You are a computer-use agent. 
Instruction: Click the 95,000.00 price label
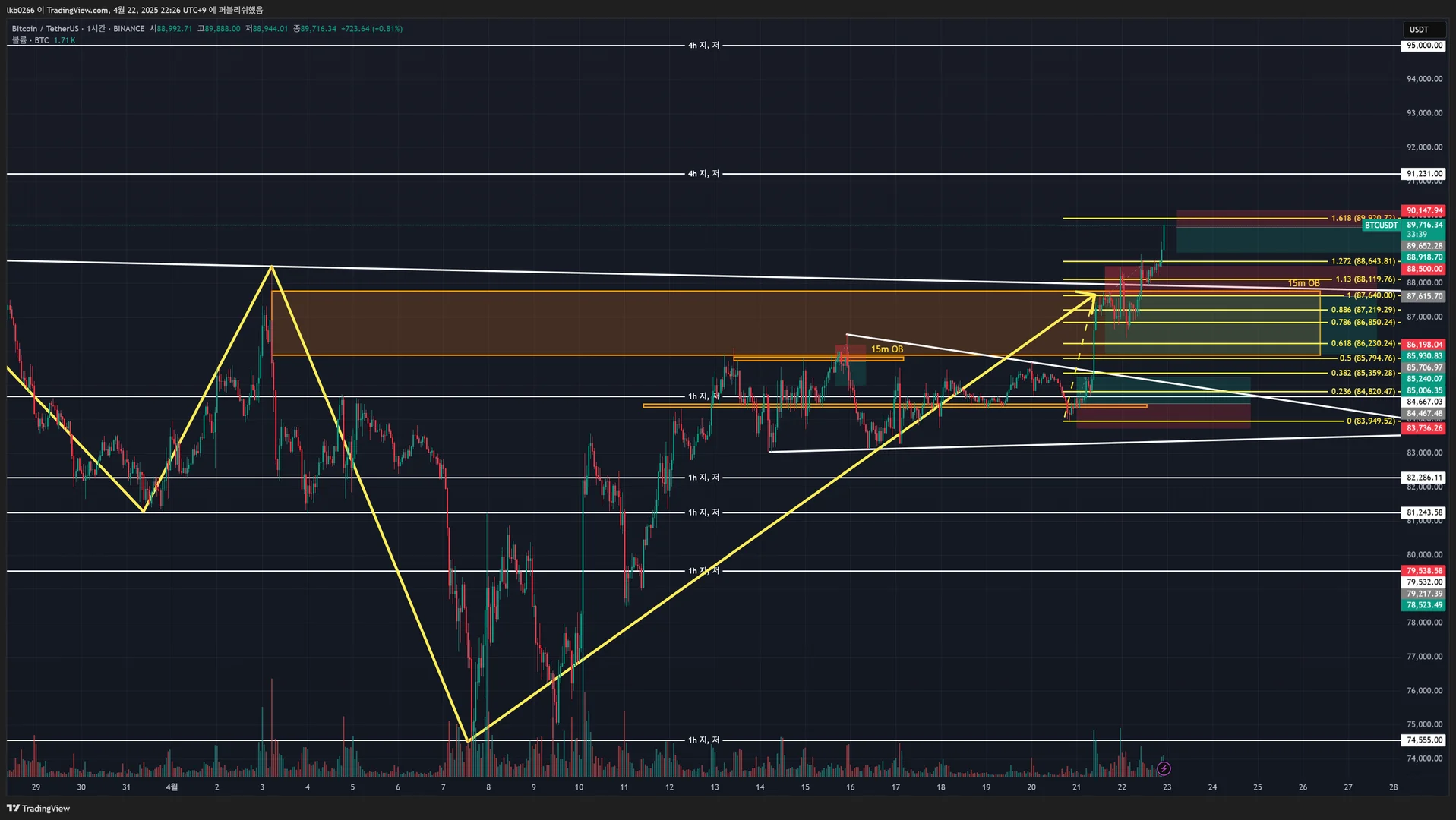coord(1424,46)
